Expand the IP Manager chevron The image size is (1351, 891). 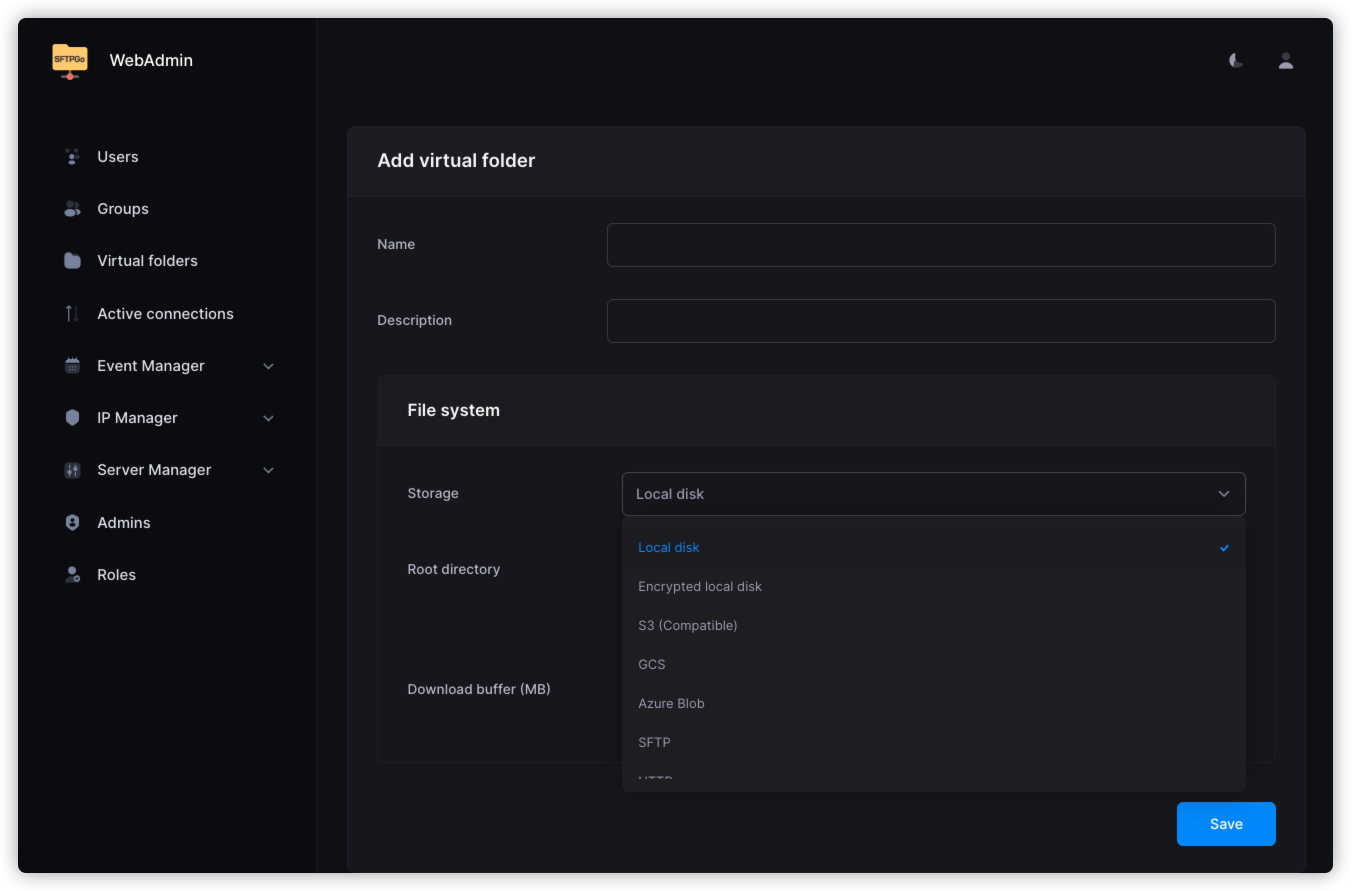tap(268, 418)
